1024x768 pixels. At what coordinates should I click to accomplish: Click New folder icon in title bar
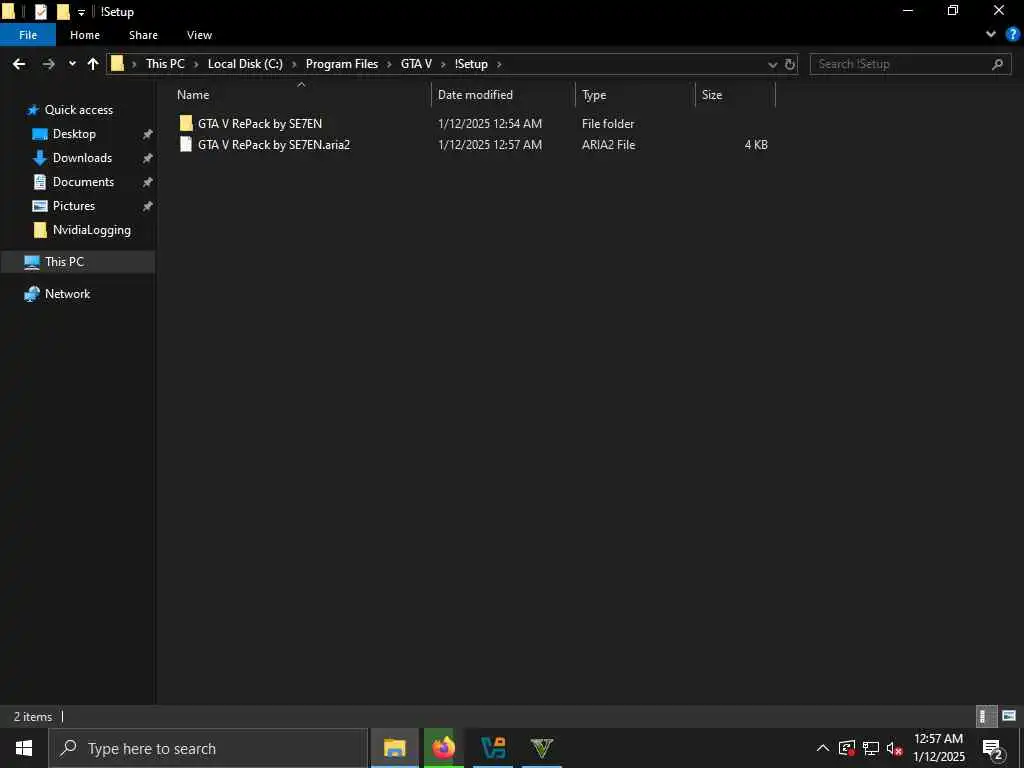click(x=63, y=12)
